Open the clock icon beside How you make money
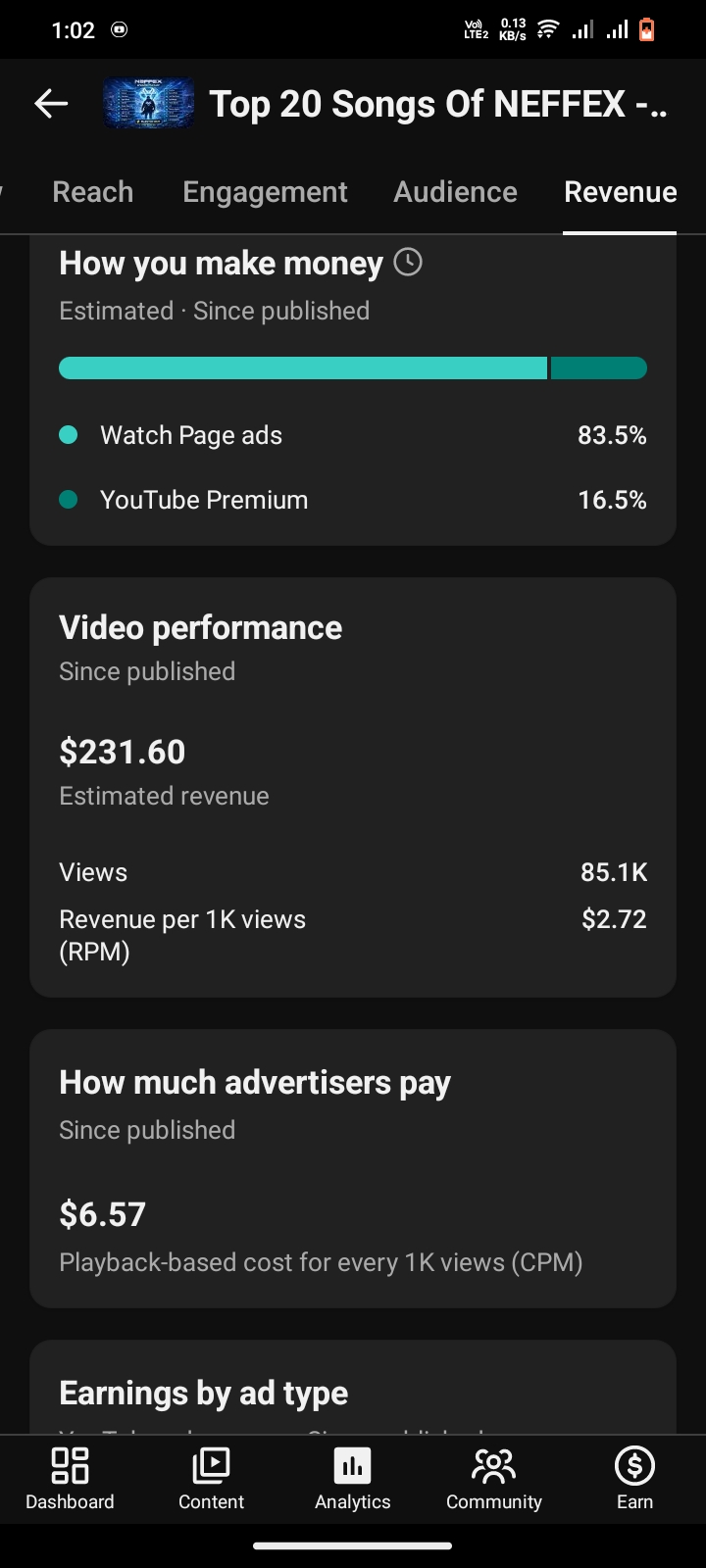The width and height of the screenshot is (706, 1568). (x=408, y=262)
